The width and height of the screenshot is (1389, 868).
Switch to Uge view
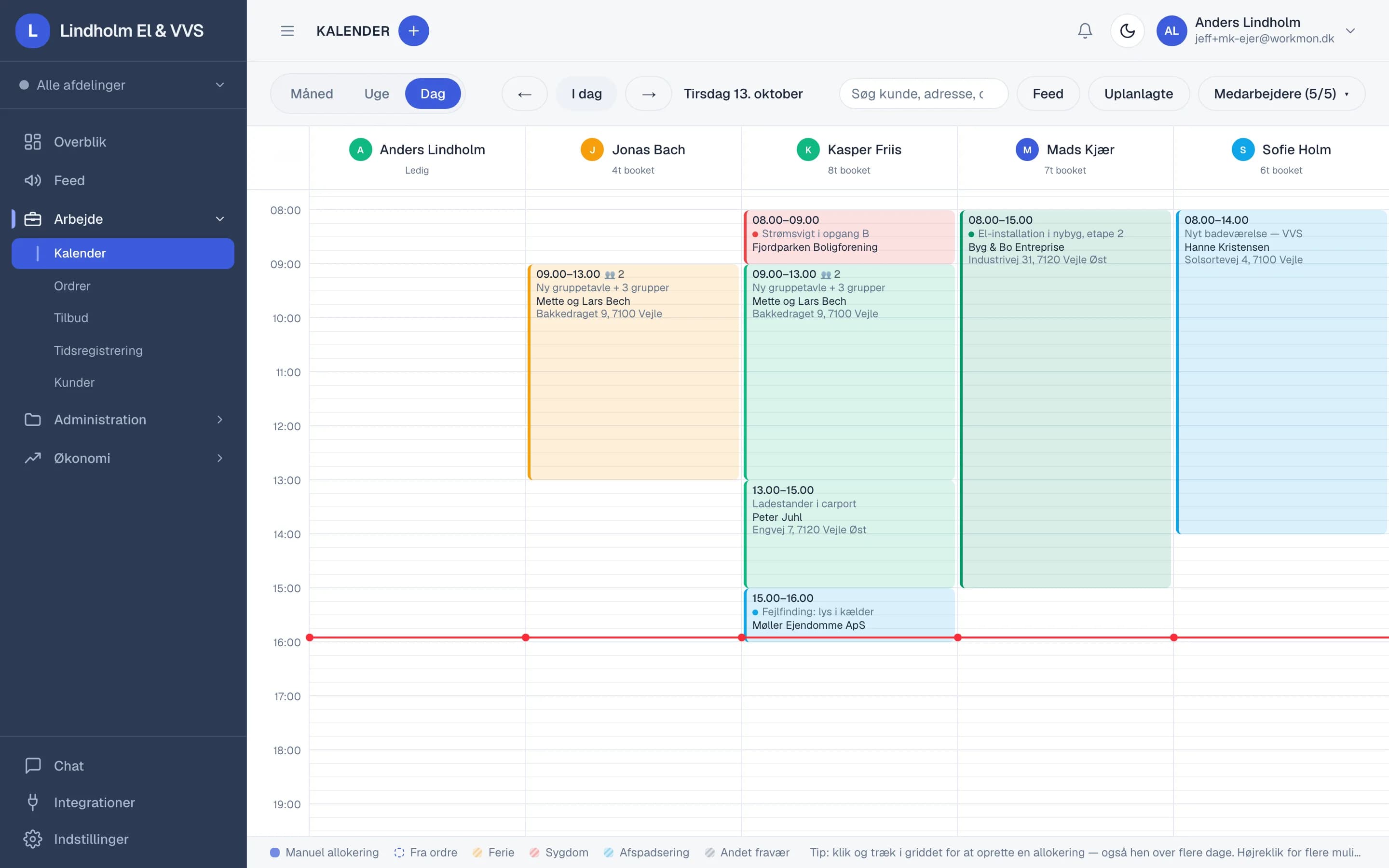(377, 94)
